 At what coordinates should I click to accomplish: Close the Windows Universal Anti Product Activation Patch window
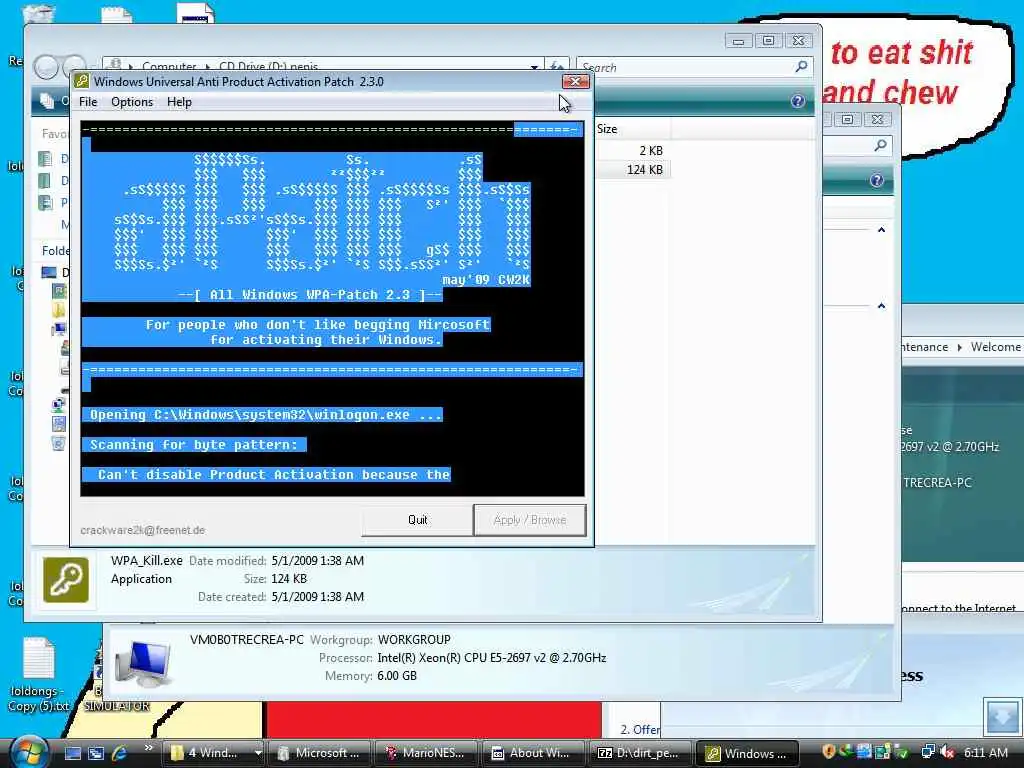click(x=575, y=82)
